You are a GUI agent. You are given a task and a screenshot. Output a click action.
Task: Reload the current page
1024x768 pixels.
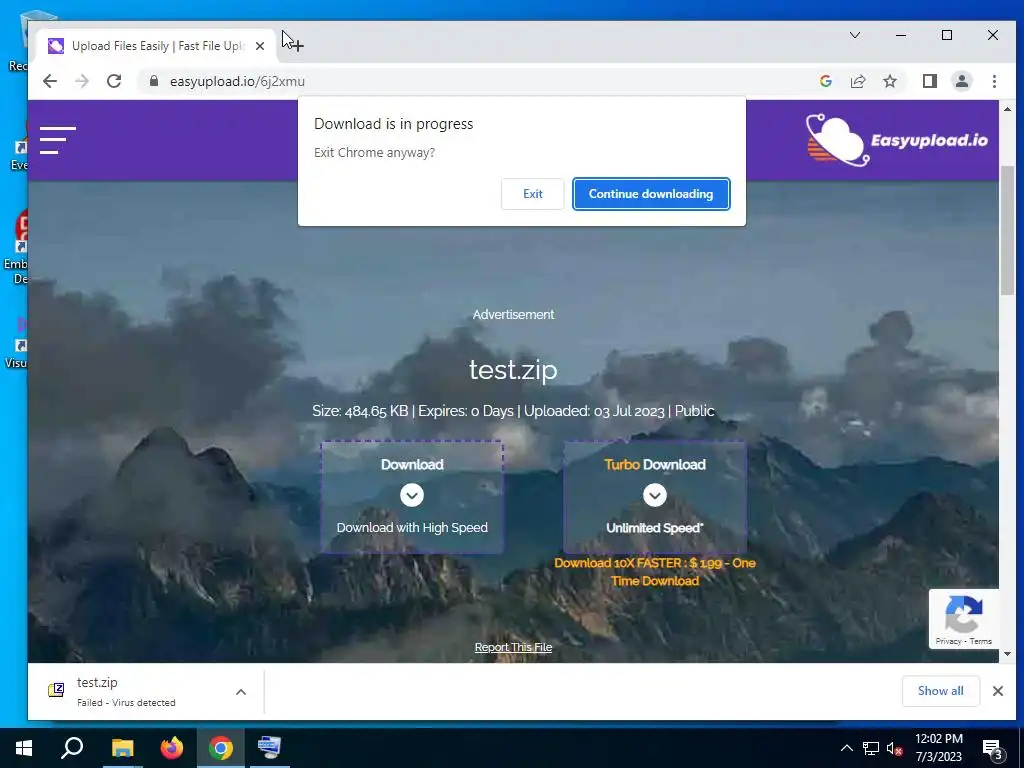(x=114, y=81)
